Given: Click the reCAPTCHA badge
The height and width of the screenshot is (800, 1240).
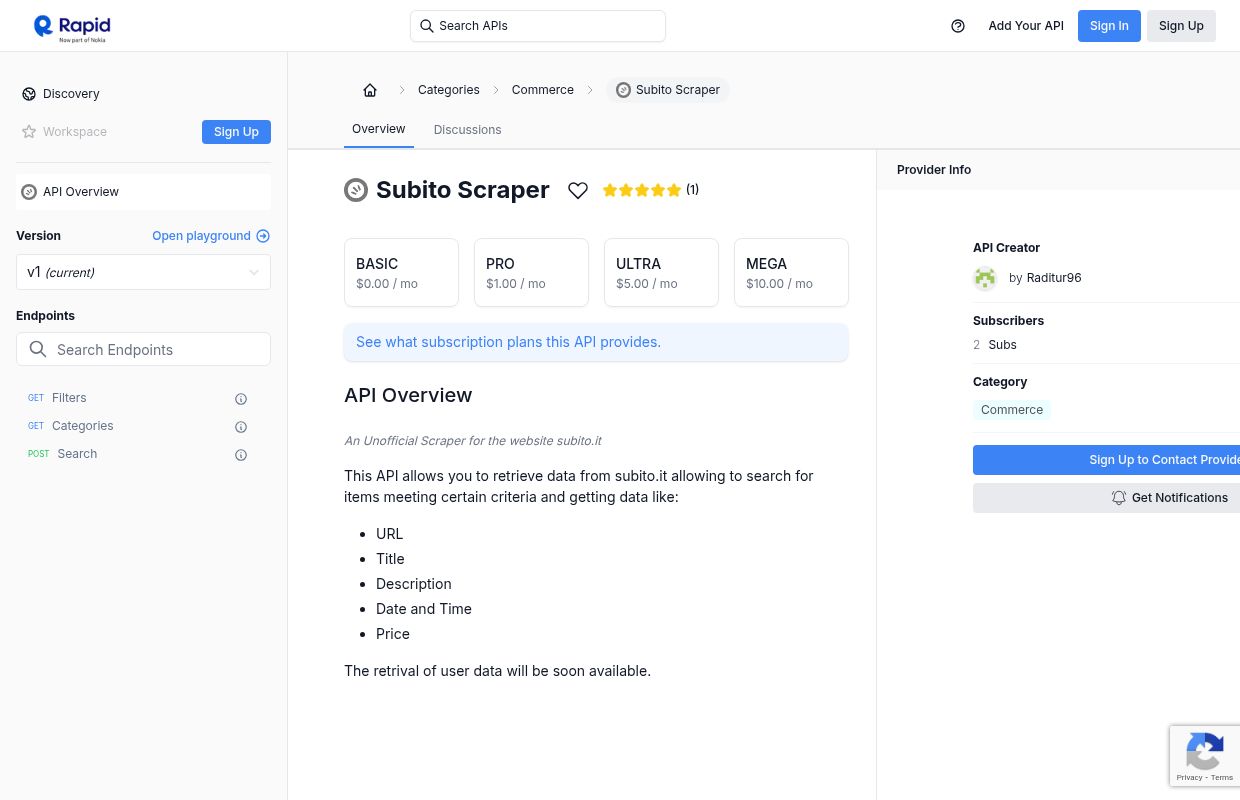Looking at the screenshot, I should coord(1205,756).
